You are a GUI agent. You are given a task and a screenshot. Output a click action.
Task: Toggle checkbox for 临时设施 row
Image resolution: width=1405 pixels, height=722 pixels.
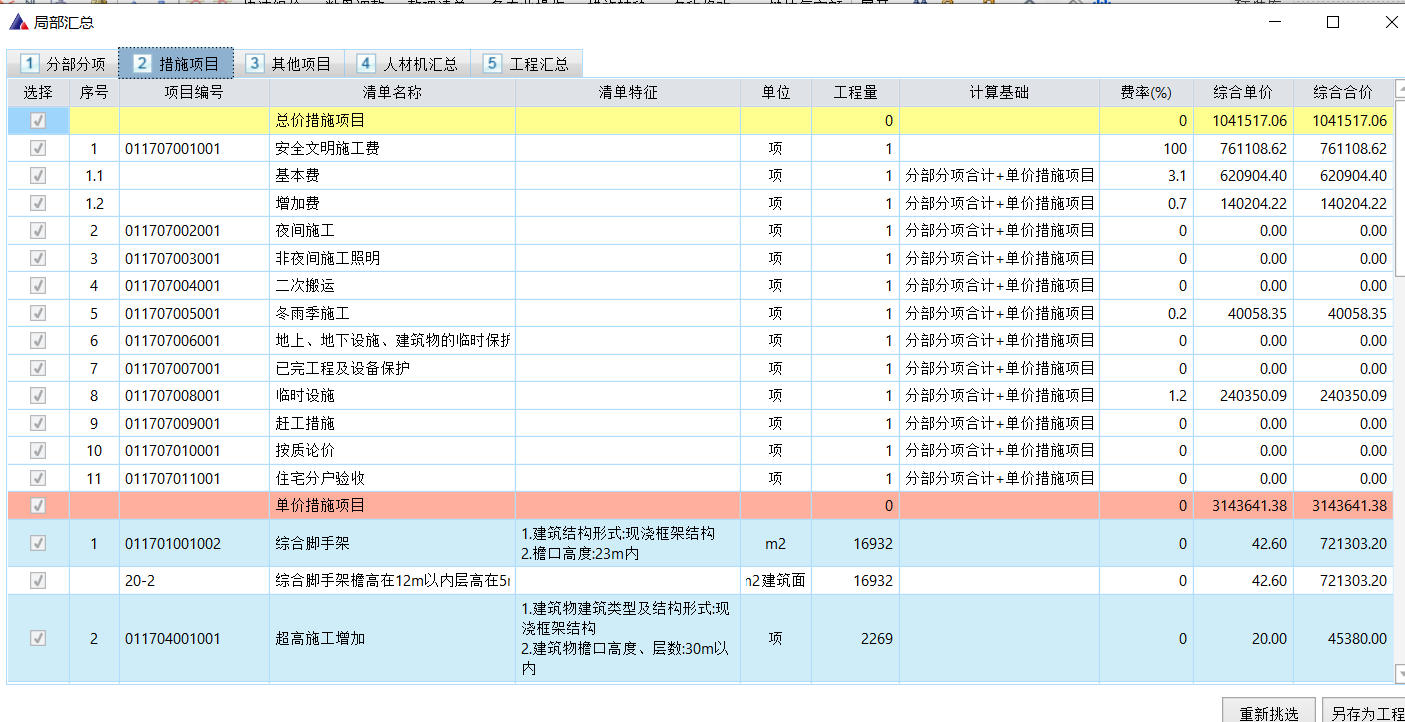(38, 396)
